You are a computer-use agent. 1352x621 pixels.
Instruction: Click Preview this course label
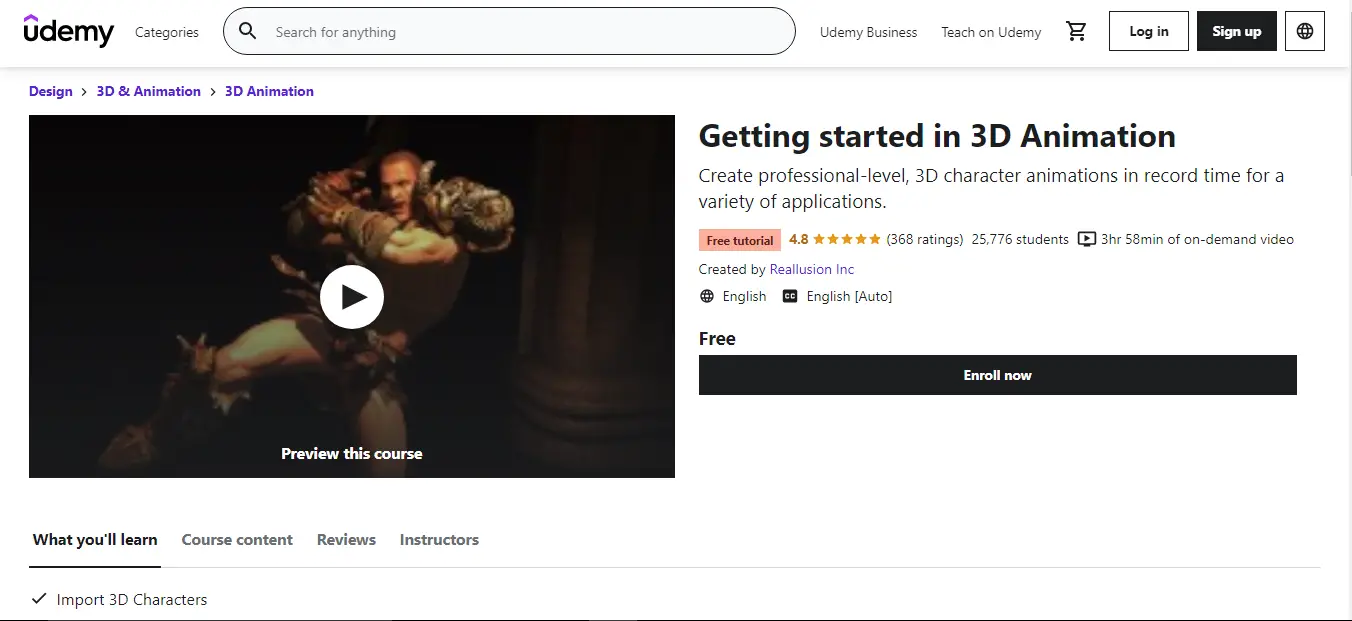click(x=352, y=453)
